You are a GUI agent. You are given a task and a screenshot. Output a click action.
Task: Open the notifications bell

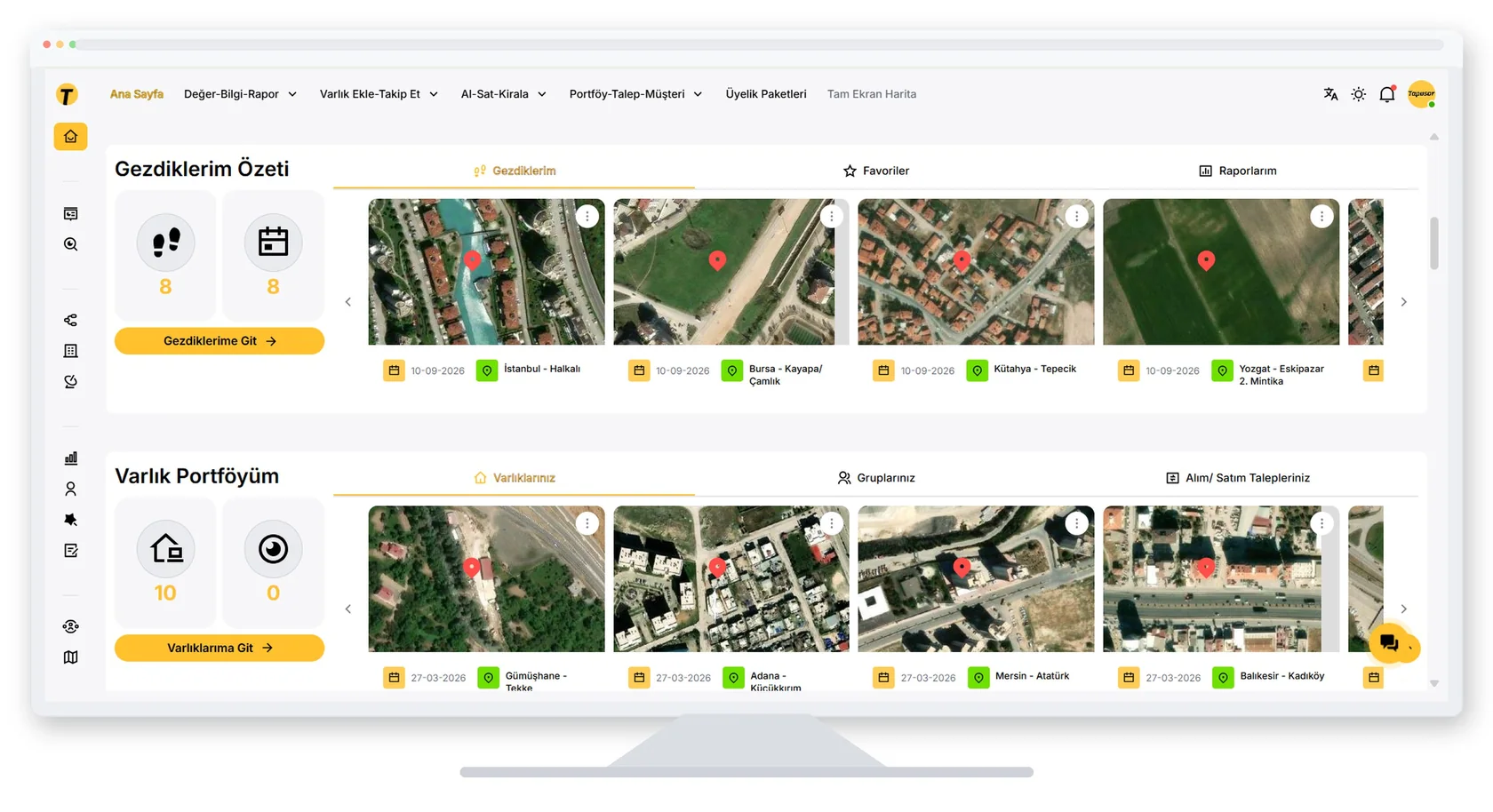tap(1387, 94)
